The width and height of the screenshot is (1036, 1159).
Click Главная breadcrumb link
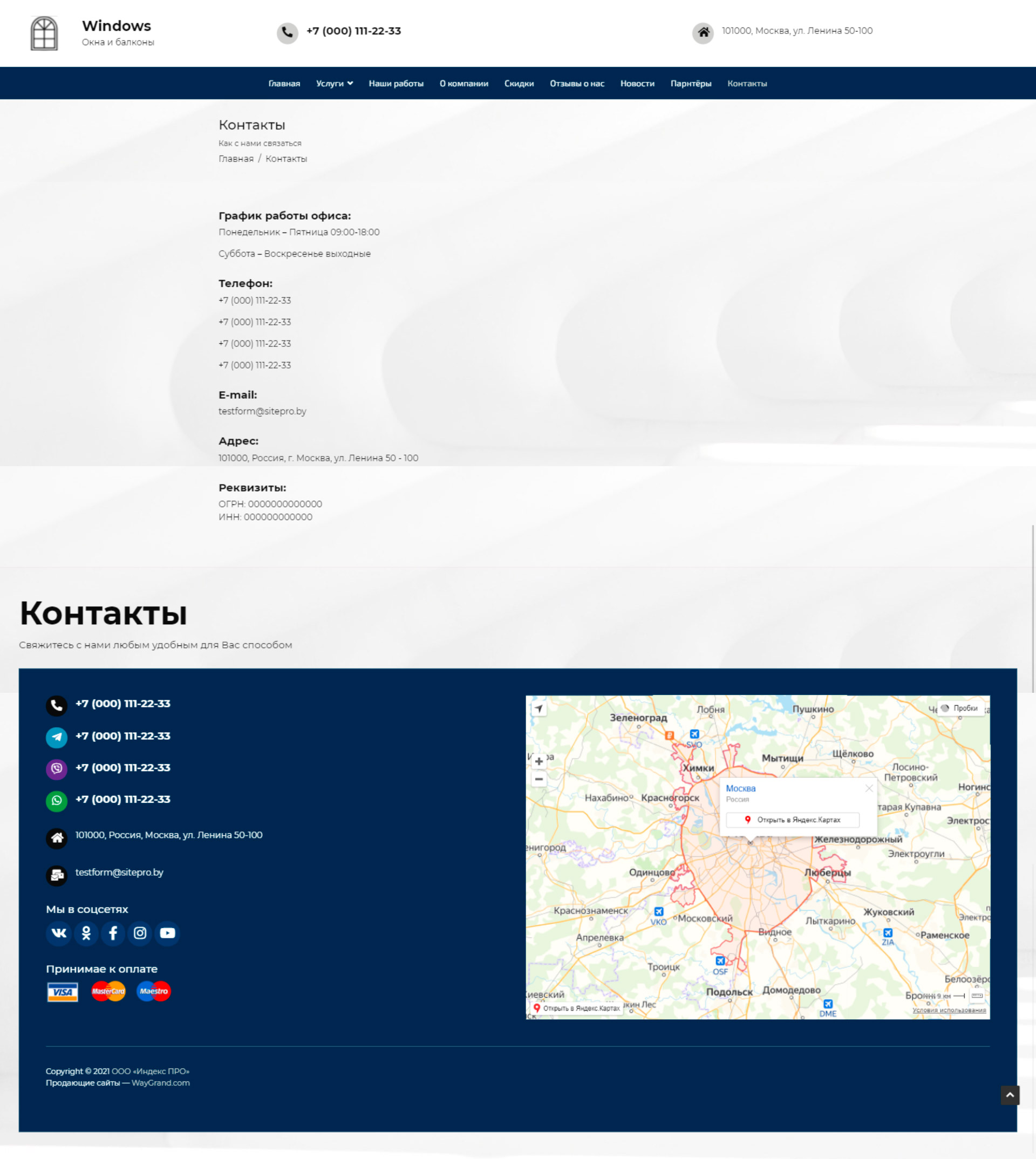point(236,159)
